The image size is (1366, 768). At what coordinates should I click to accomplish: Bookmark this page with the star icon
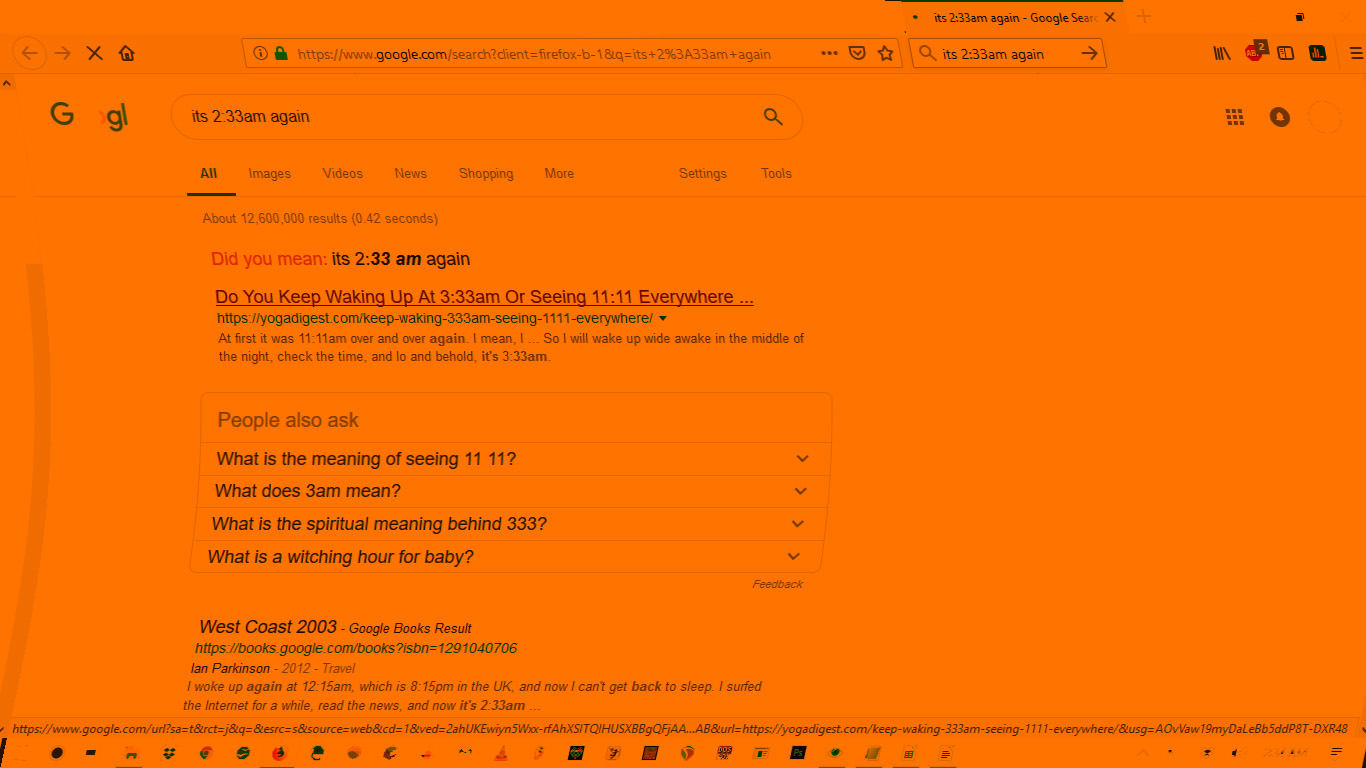tap(885, 54)
